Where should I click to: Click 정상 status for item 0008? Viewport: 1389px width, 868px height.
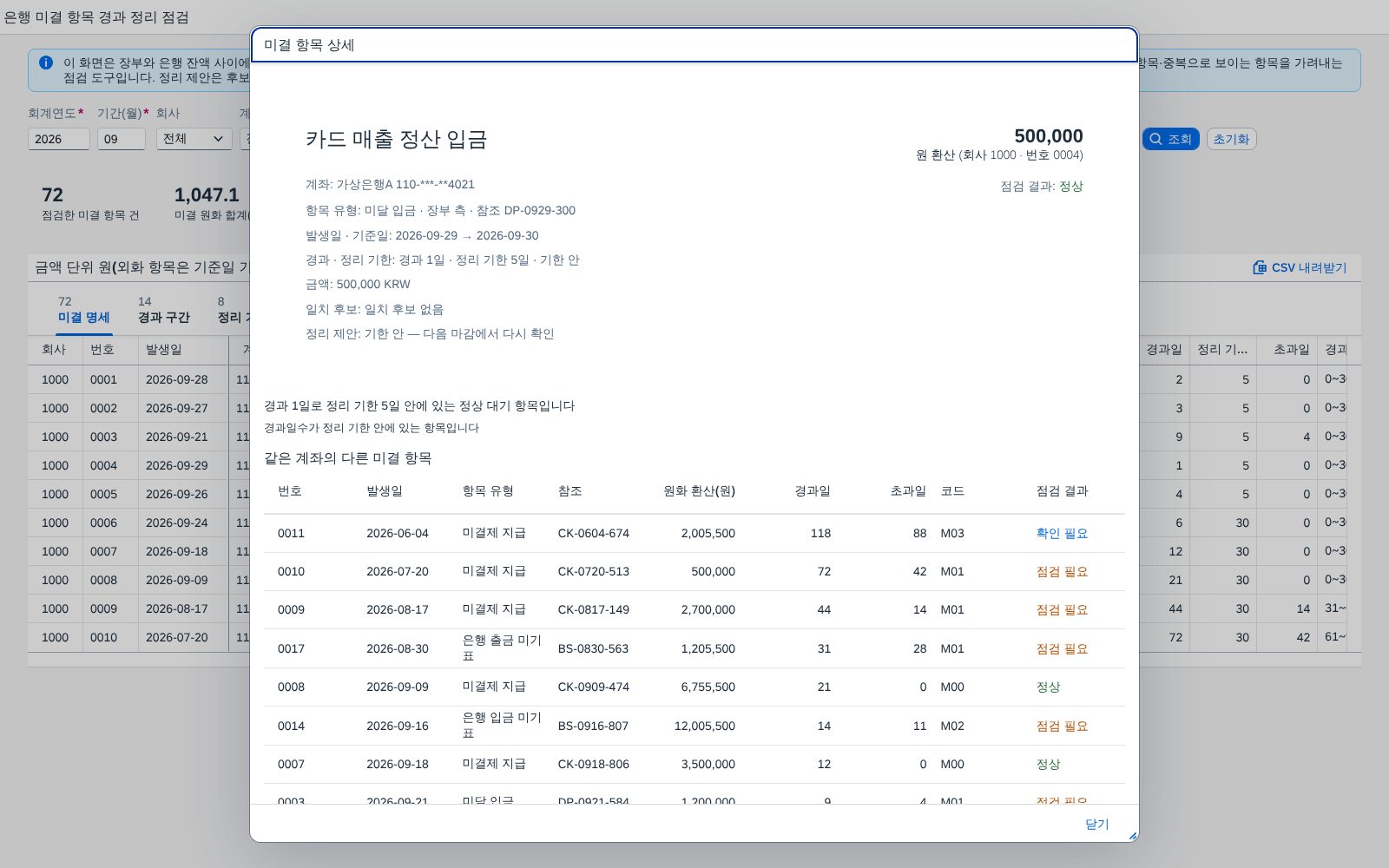click(x=1048, y=687)
